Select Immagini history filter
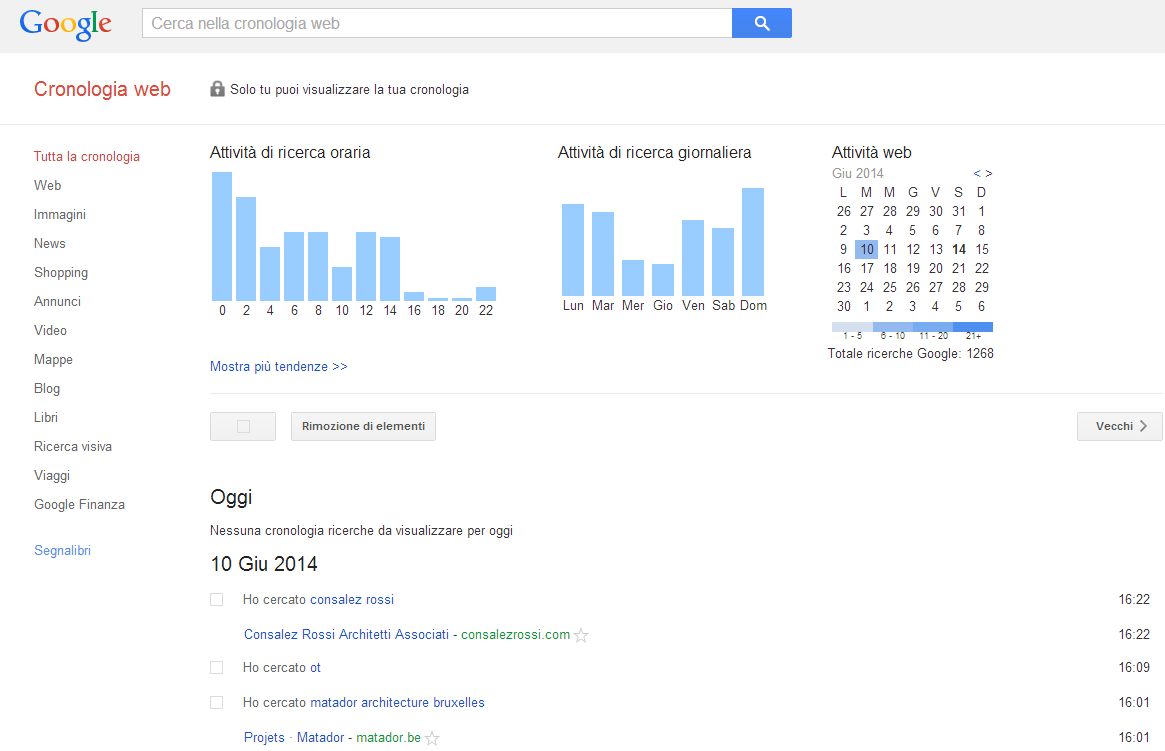 59,214
